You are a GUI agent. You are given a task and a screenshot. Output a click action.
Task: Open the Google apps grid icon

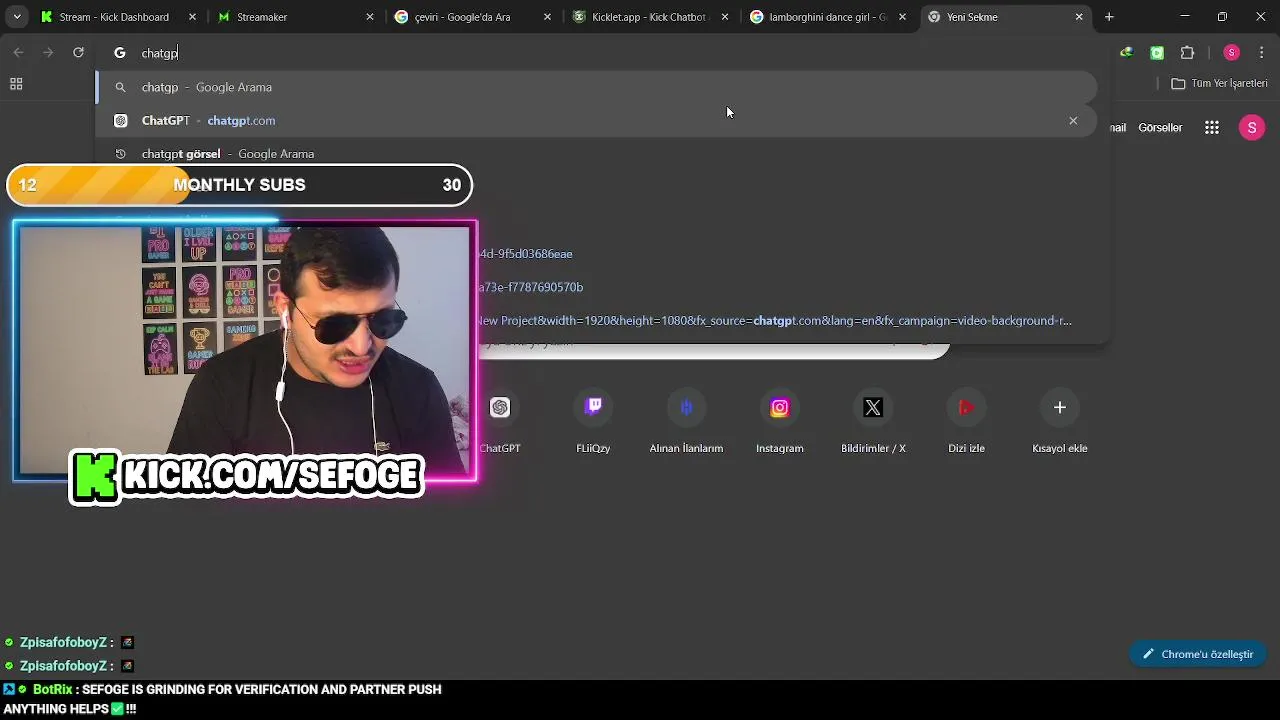point(1212,127)
